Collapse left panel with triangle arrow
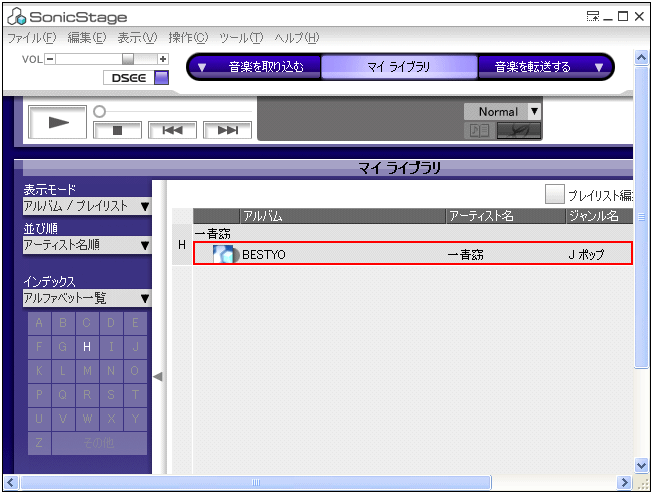Image resolution: width=653 pixels, height=494 pixels. (x=158, y=377)
